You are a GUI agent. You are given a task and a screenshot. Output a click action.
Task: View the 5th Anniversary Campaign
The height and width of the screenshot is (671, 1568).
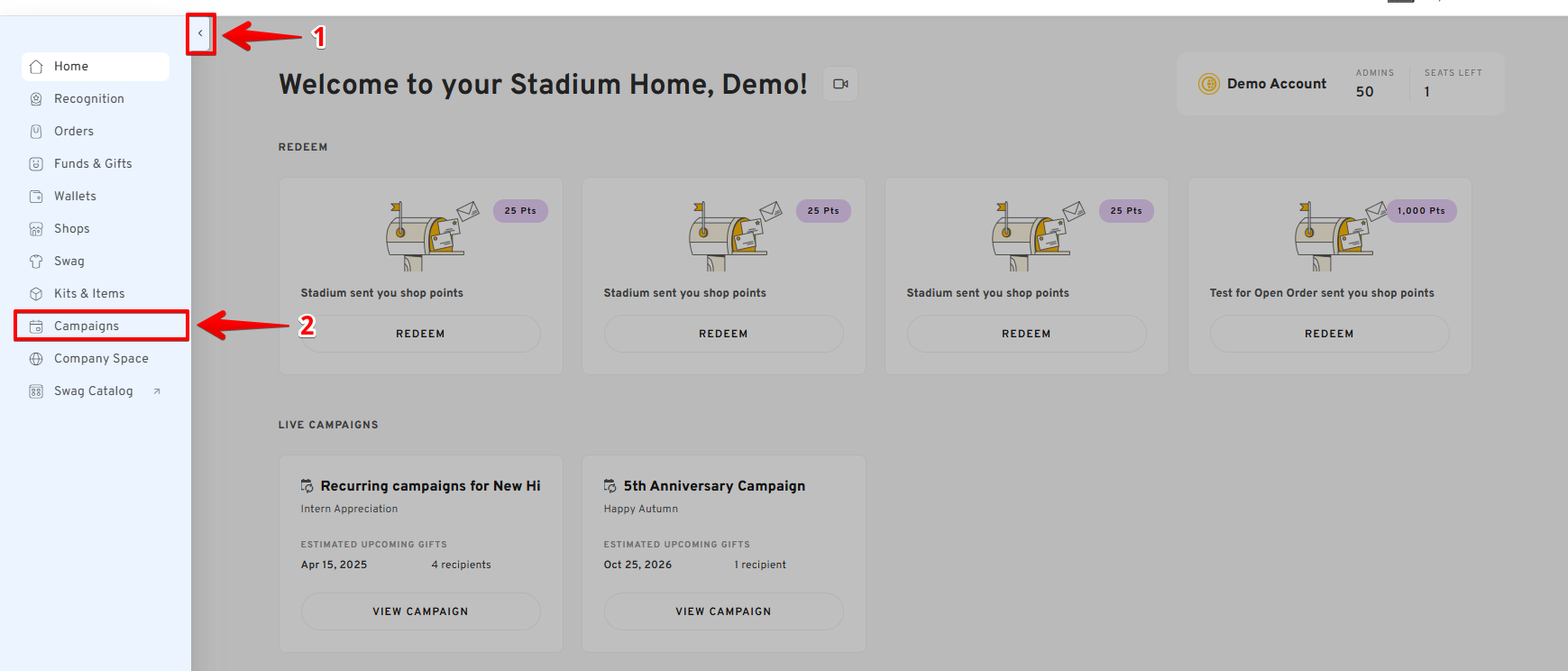coord(723,611)
